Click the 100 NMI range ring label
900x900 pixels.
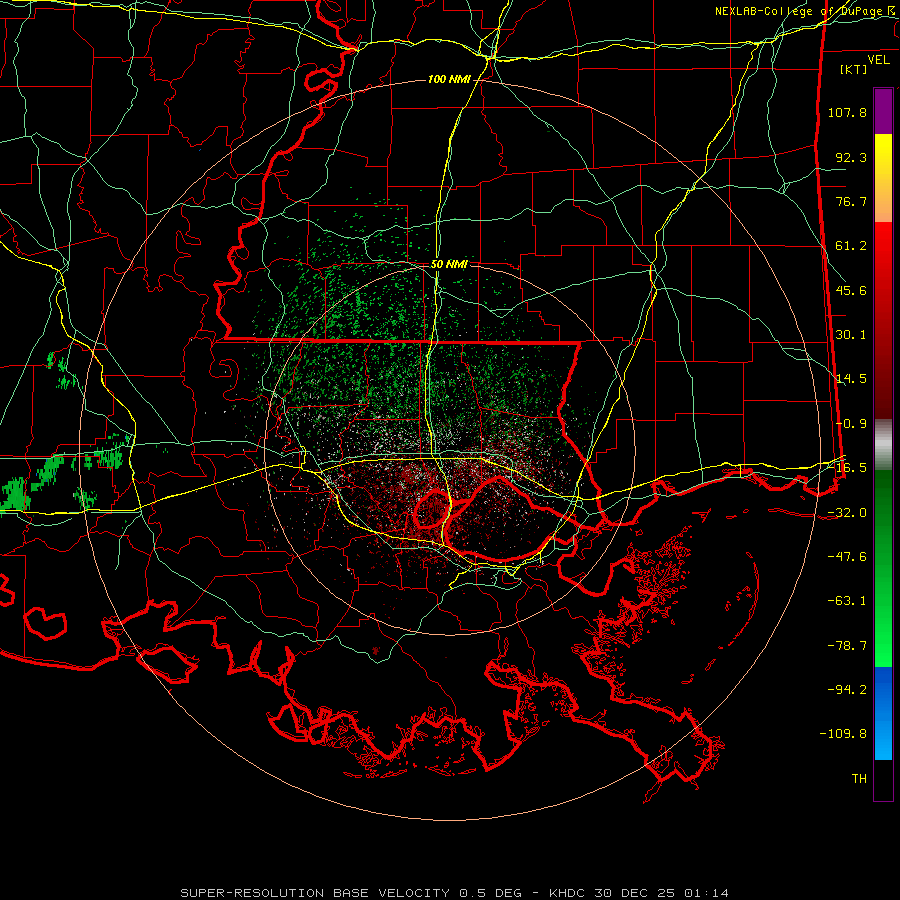[449, 79]
